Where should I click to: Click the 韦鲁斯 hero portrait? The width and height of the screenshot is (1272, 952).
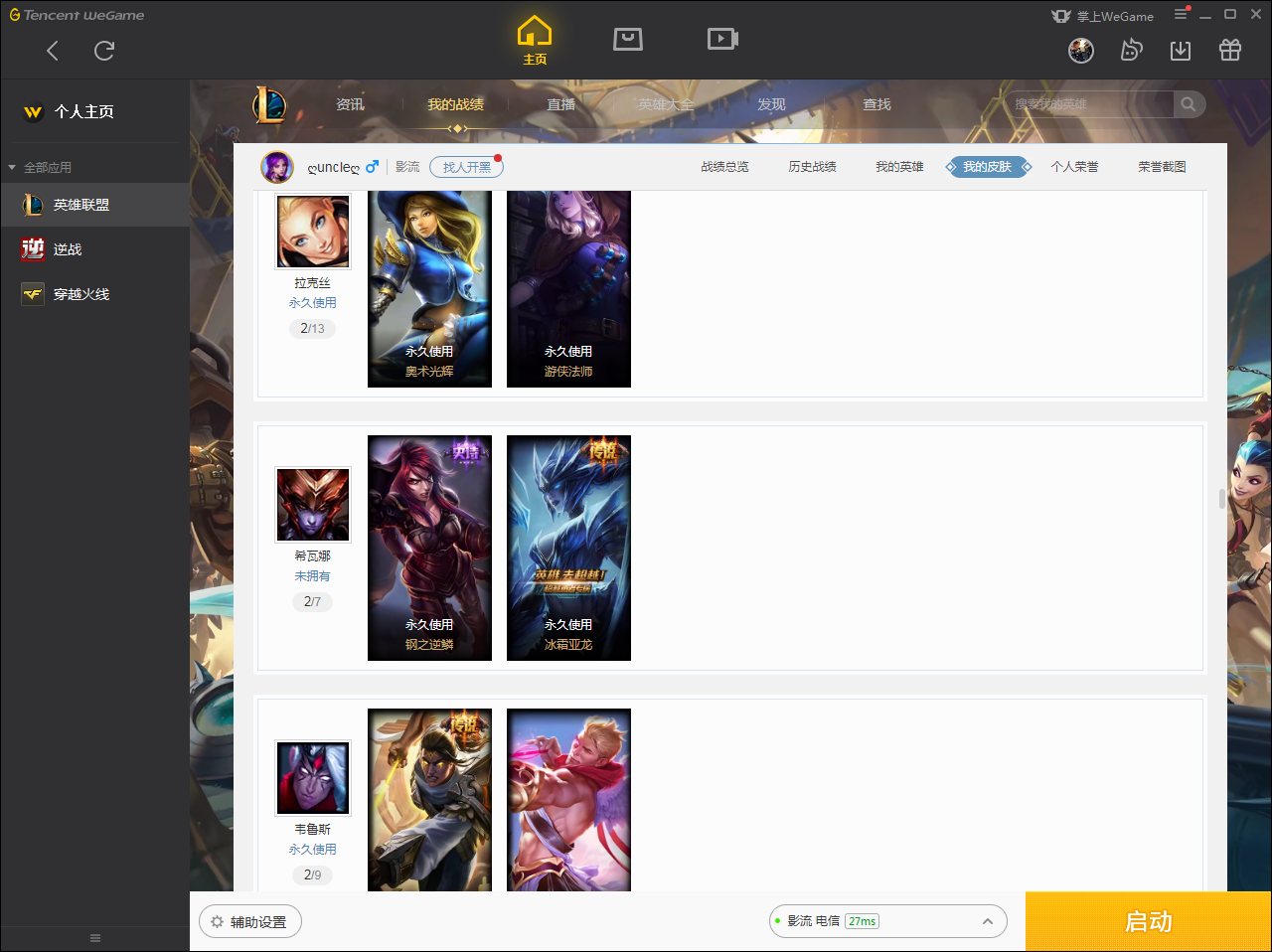tap(313, 778)
